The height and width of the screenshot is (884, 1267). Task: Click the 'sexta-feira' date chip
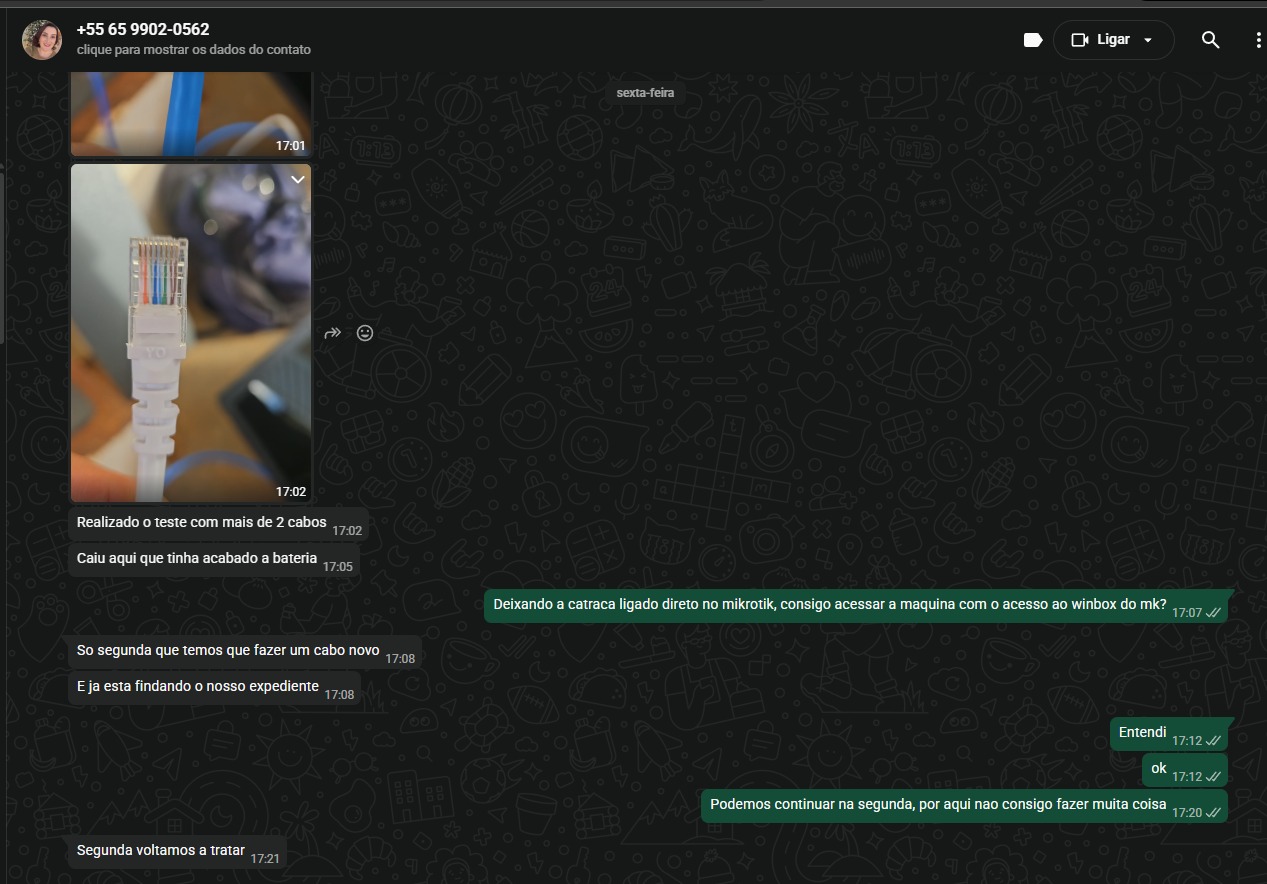pos(645,93)
